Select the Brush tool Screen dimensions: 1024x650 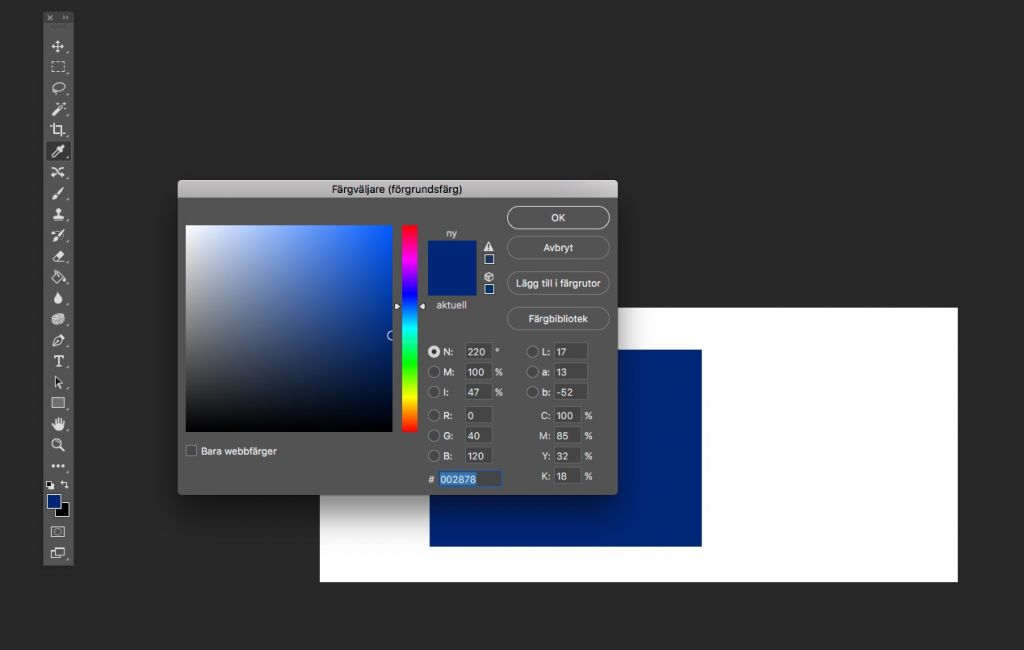58,193
